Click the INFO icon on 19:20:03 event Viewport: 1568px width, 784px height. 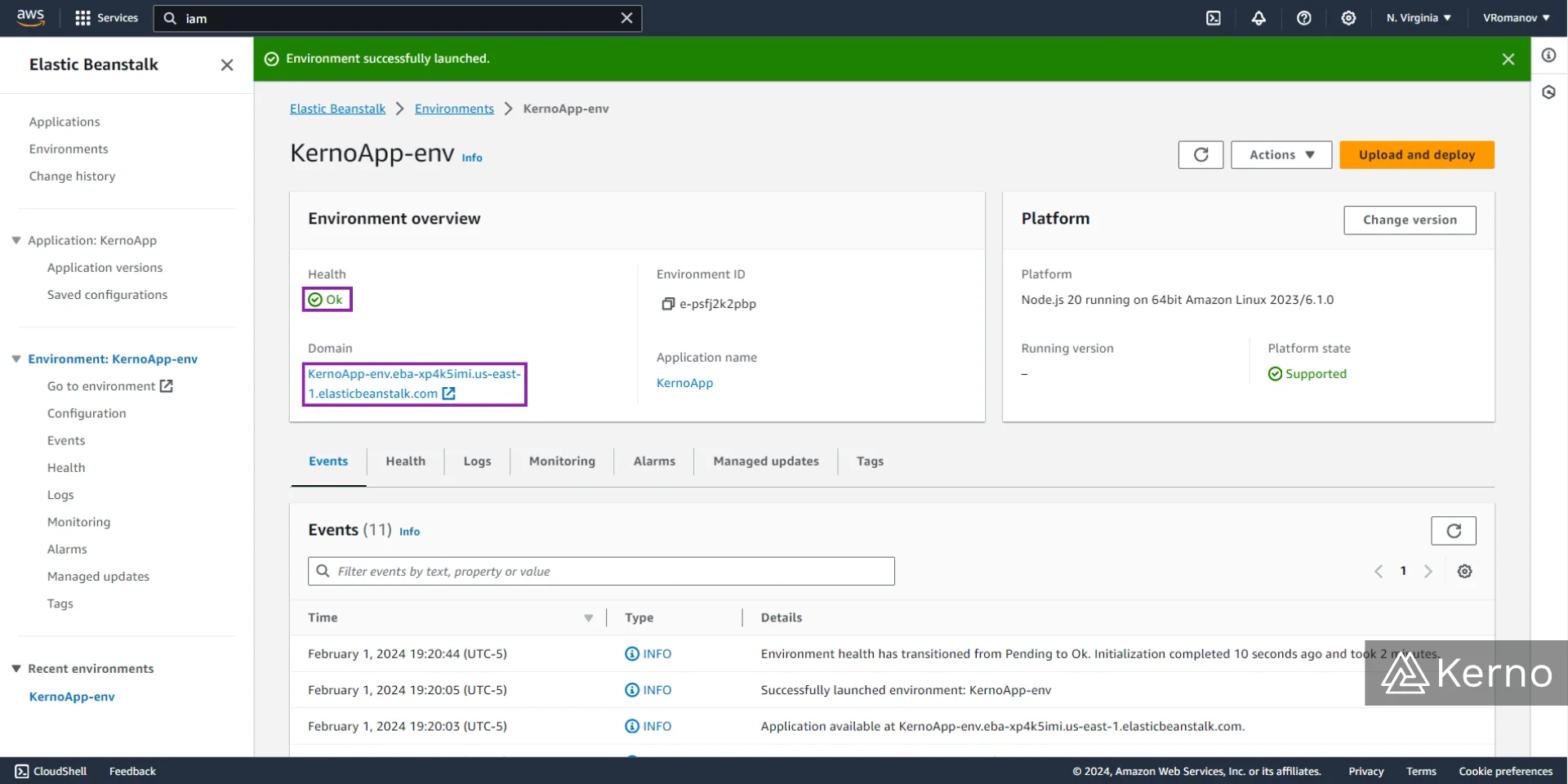[632, 726]
